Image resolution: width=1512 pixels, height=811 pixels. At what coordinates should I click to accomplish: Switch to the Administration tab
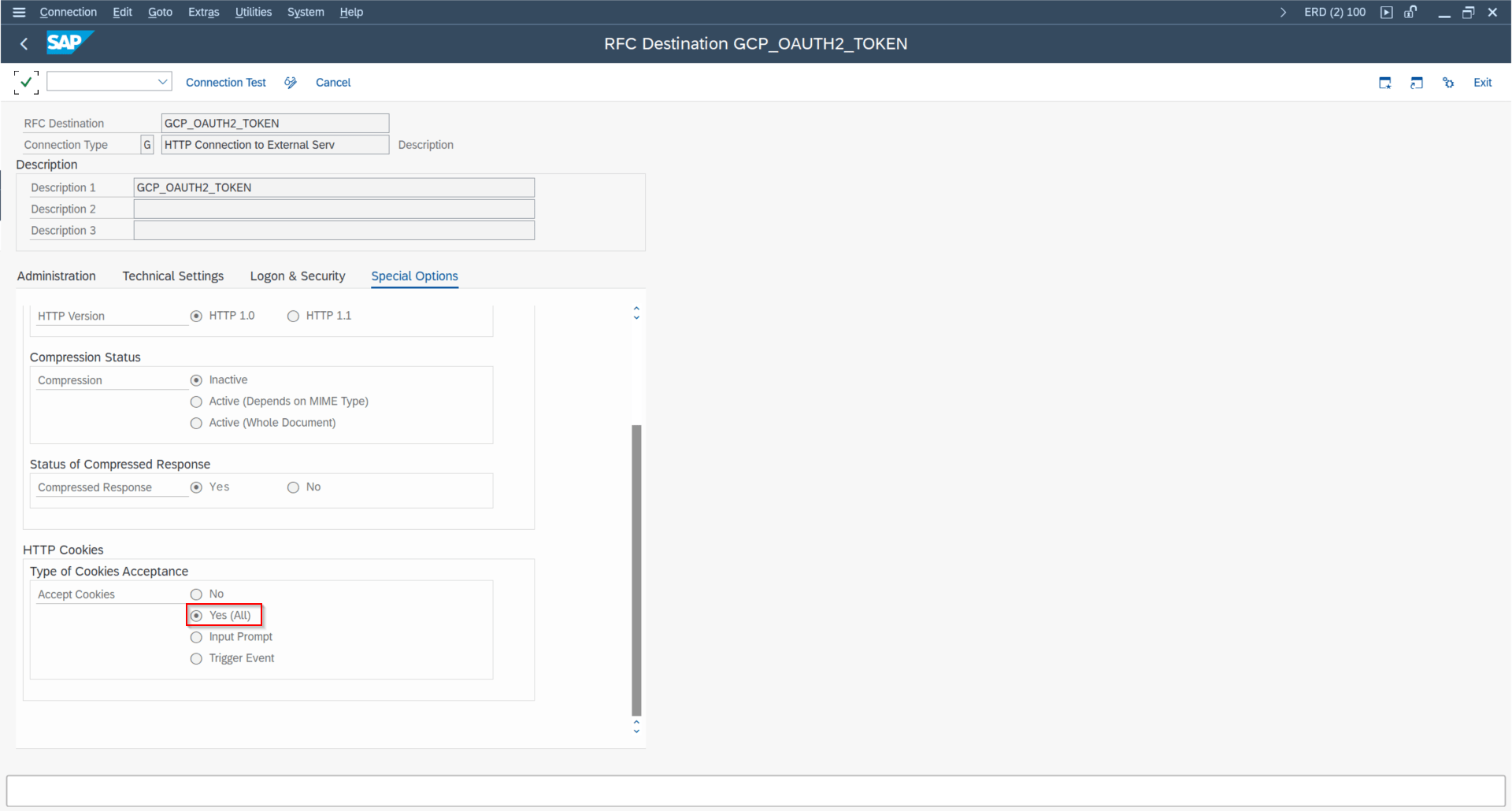pos(57,276)
